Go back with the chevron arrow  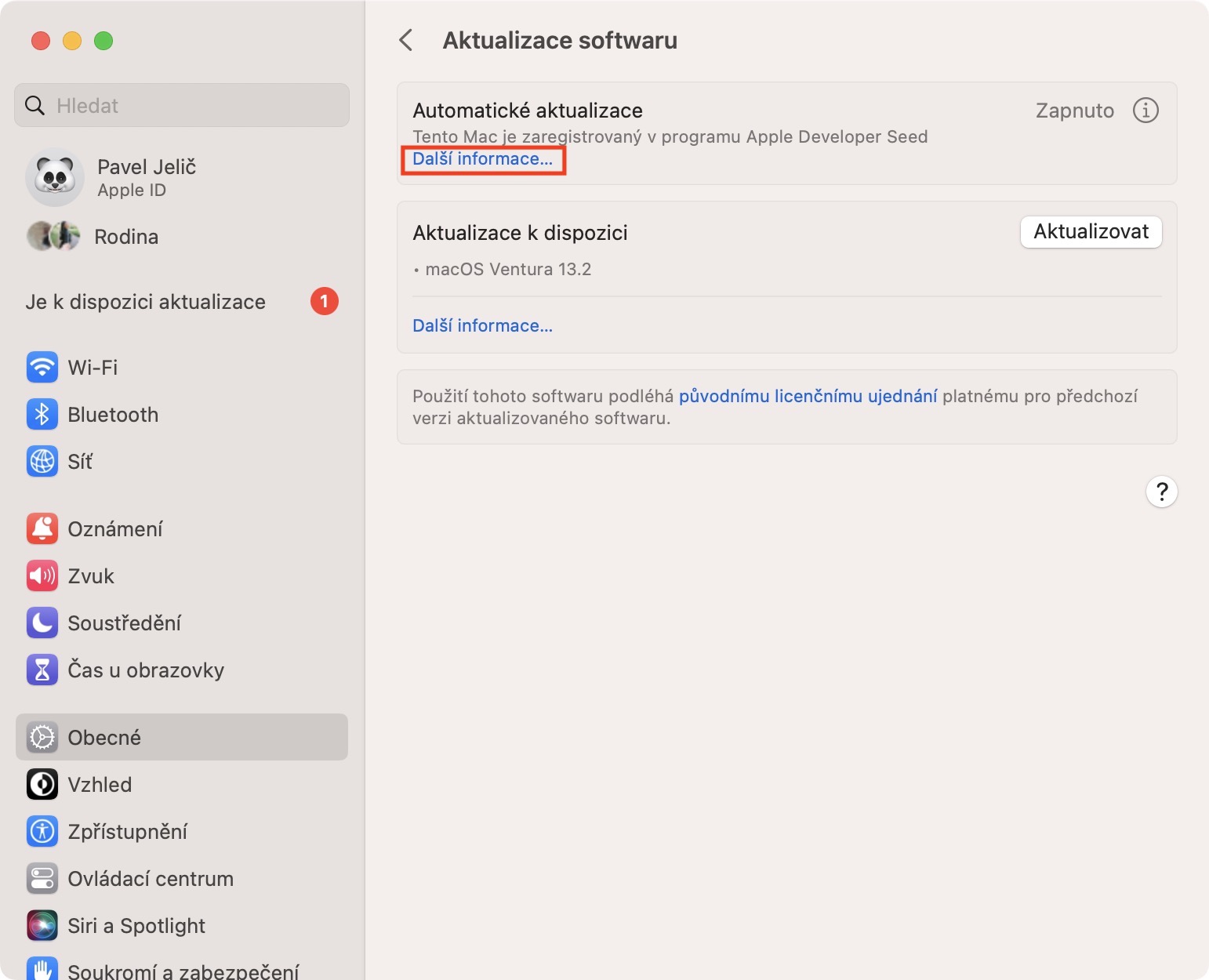pos(406,40)
